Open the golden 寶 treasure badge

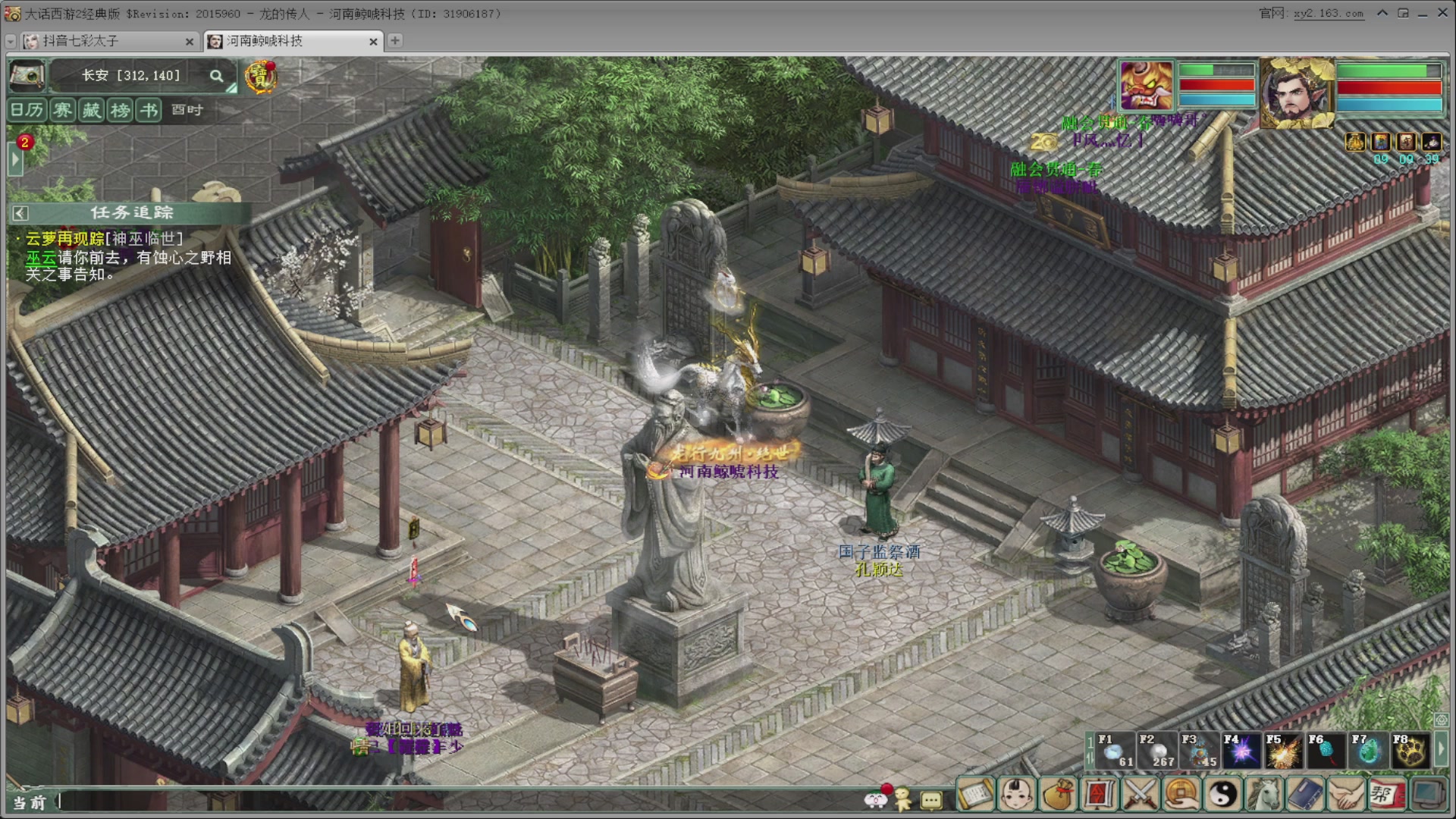coord(260,77)
